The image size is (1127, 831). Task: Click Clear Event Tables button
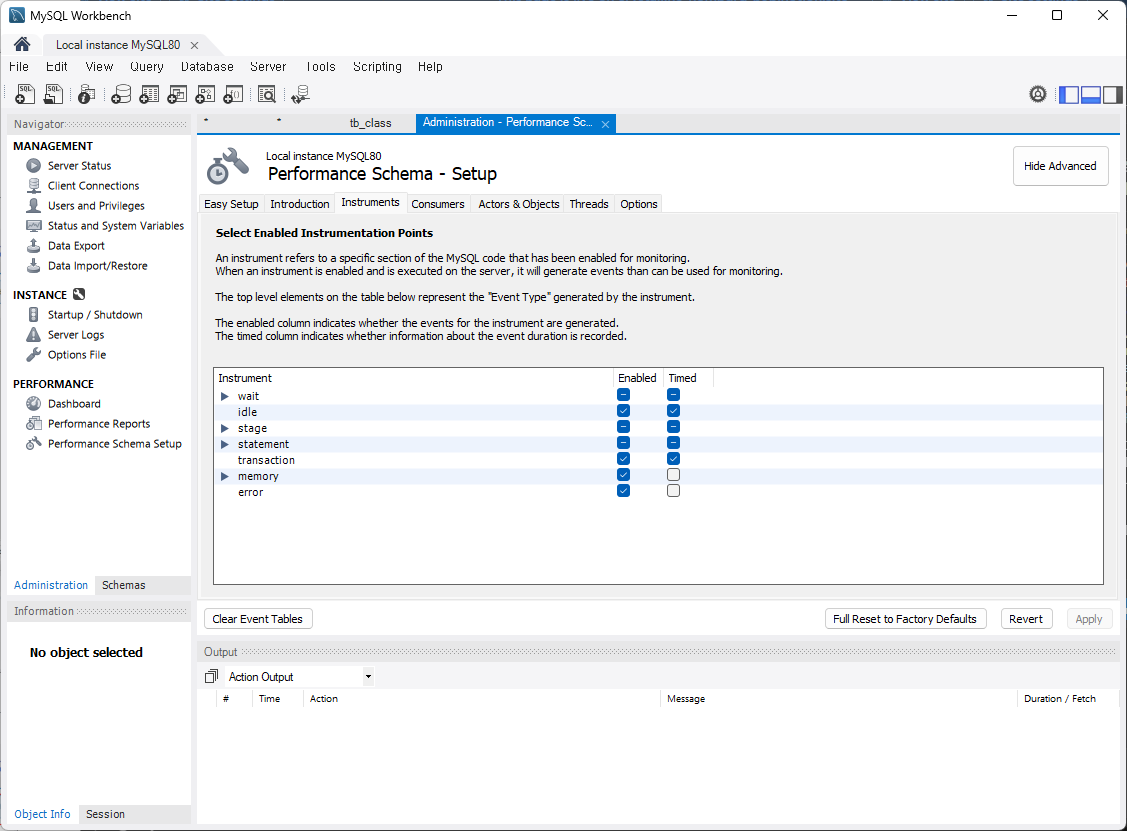click(258, 619)
